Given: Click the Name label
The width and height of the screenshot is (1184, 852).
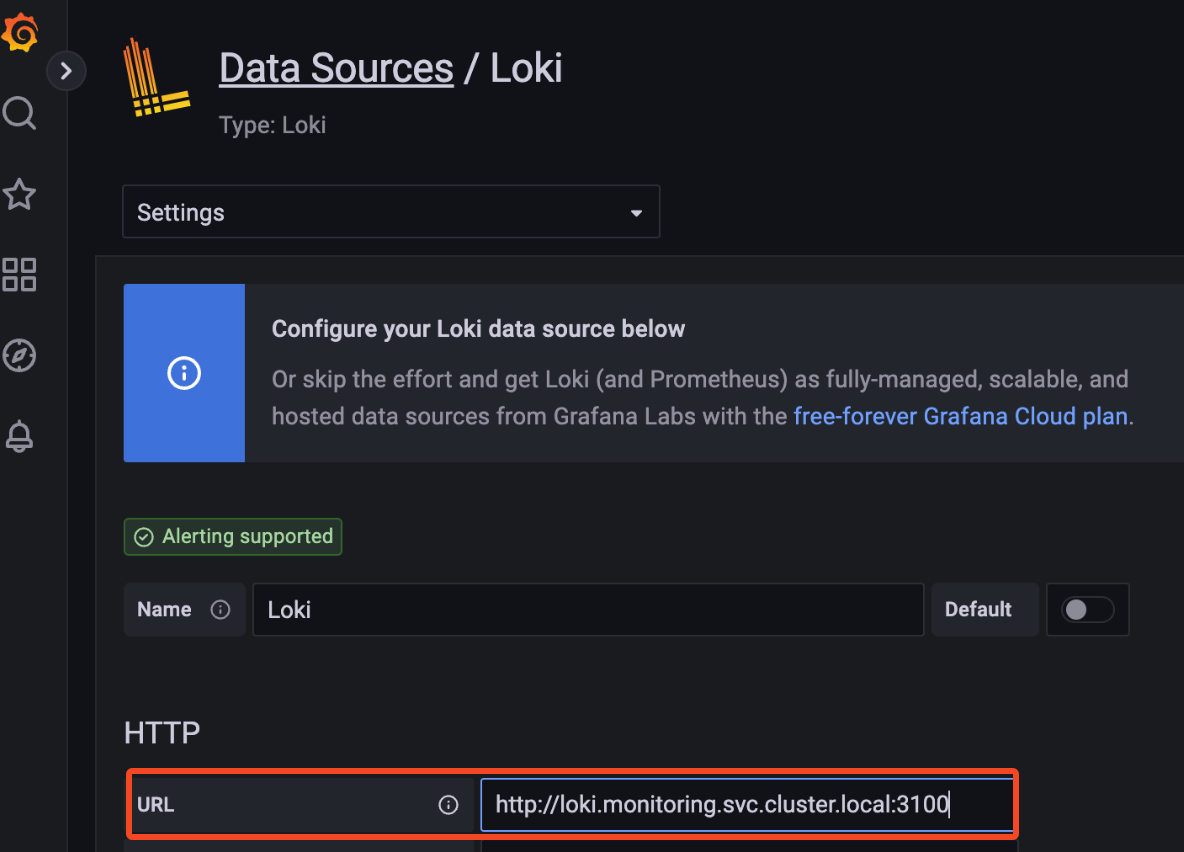Looking at the screenshot, I should point(164,610).
